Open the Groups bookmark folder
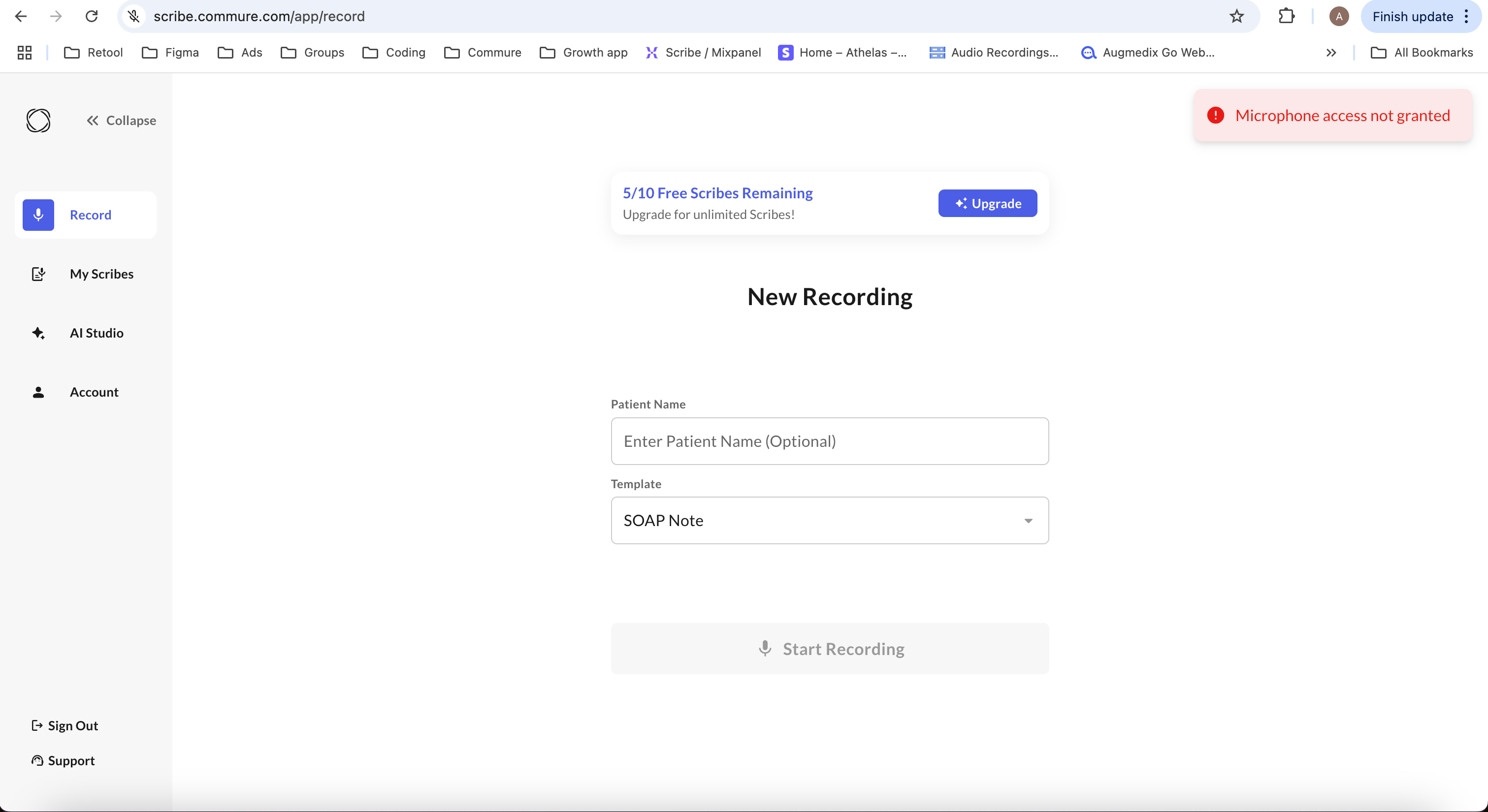Image resolution: width=1488 pixels, height=812 pixels. 312,53
